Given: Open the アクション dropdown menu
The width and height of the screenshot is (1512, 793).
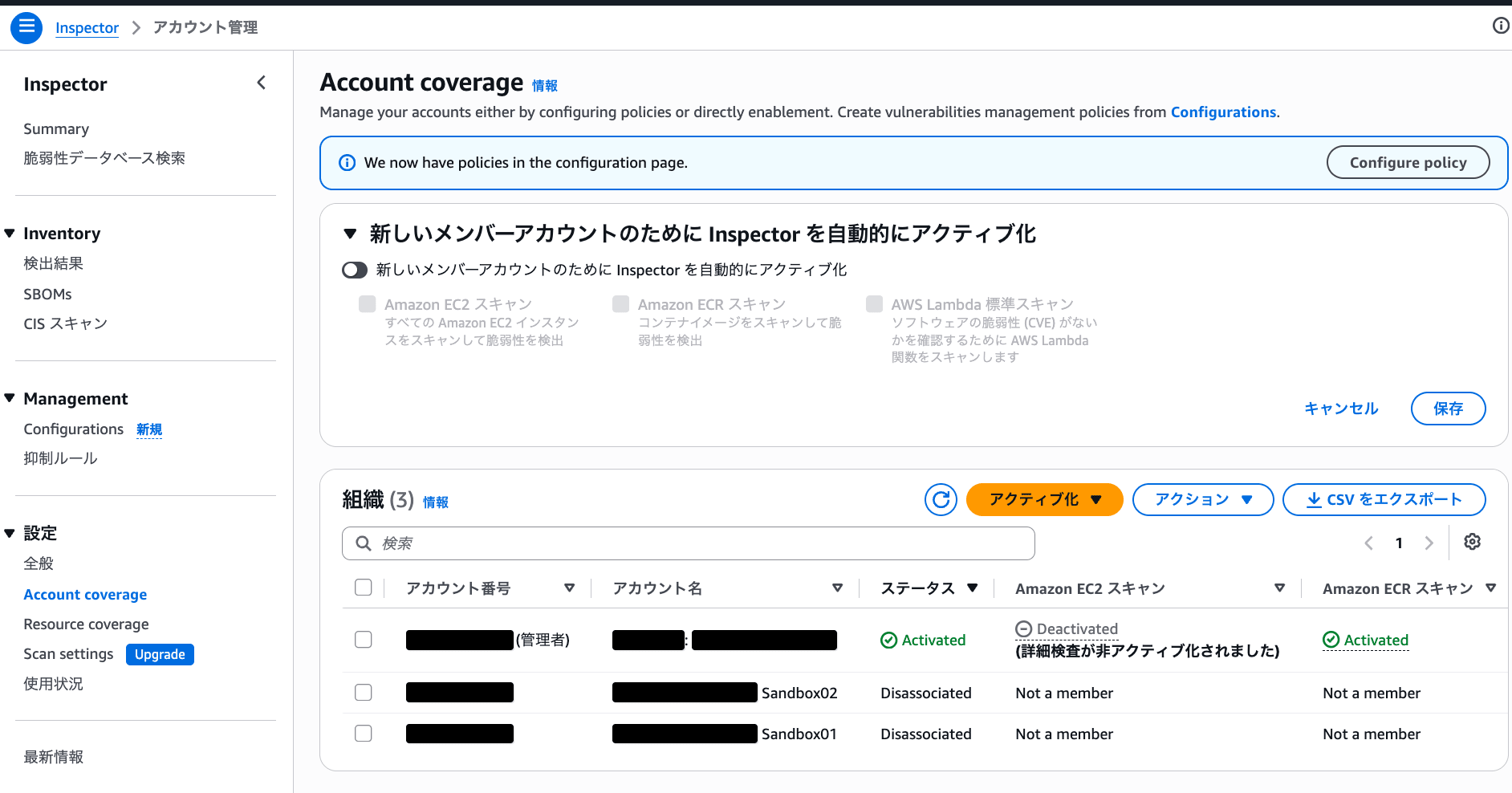Looking at the screenshot, I should [x=1202, y=499].
